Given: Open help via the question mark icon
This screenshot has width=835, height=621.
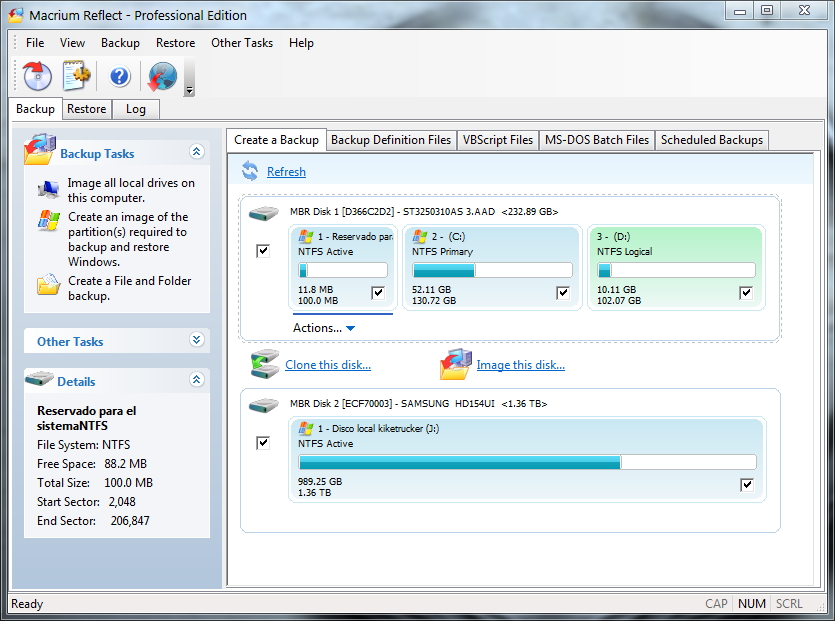Looking at the screenshot, I should coord(120,77).
